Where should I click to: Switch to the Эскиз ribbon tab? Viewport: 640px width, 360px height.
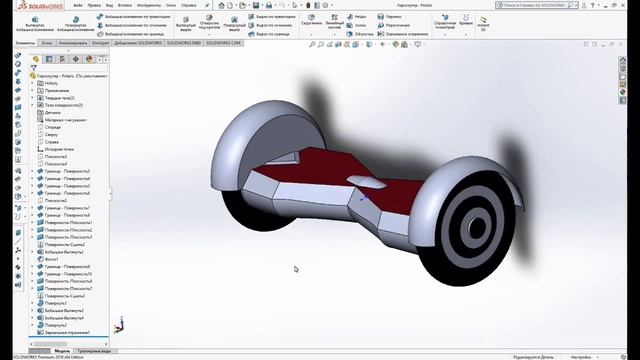(x=47, y=43)
